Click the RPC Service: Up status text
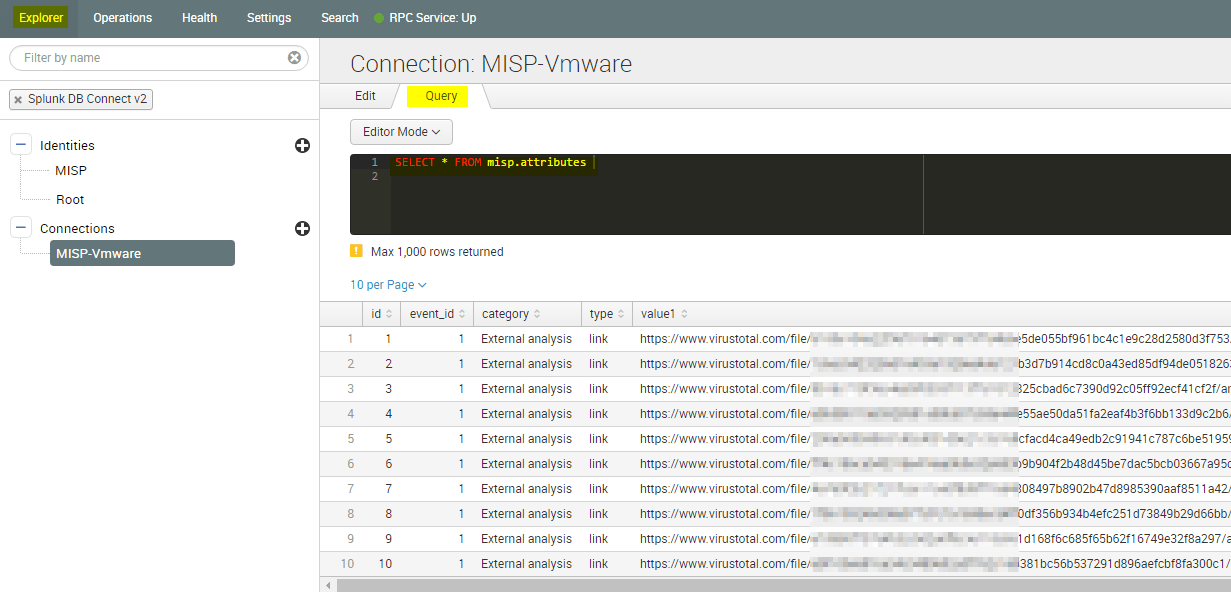Viewport: 1231px width, 592px height. coord(432,18)
